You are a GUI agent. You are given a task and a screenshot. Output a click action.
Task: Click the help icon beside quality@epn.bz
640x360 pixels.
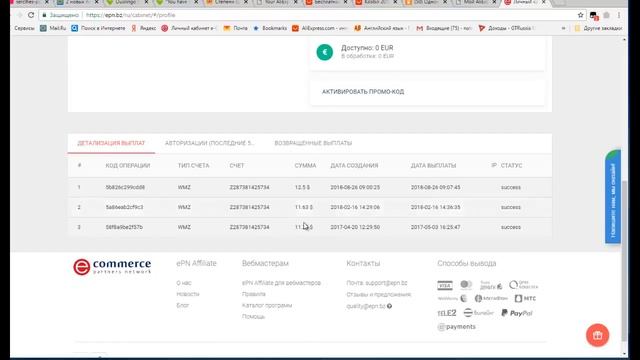pos(389,306)
